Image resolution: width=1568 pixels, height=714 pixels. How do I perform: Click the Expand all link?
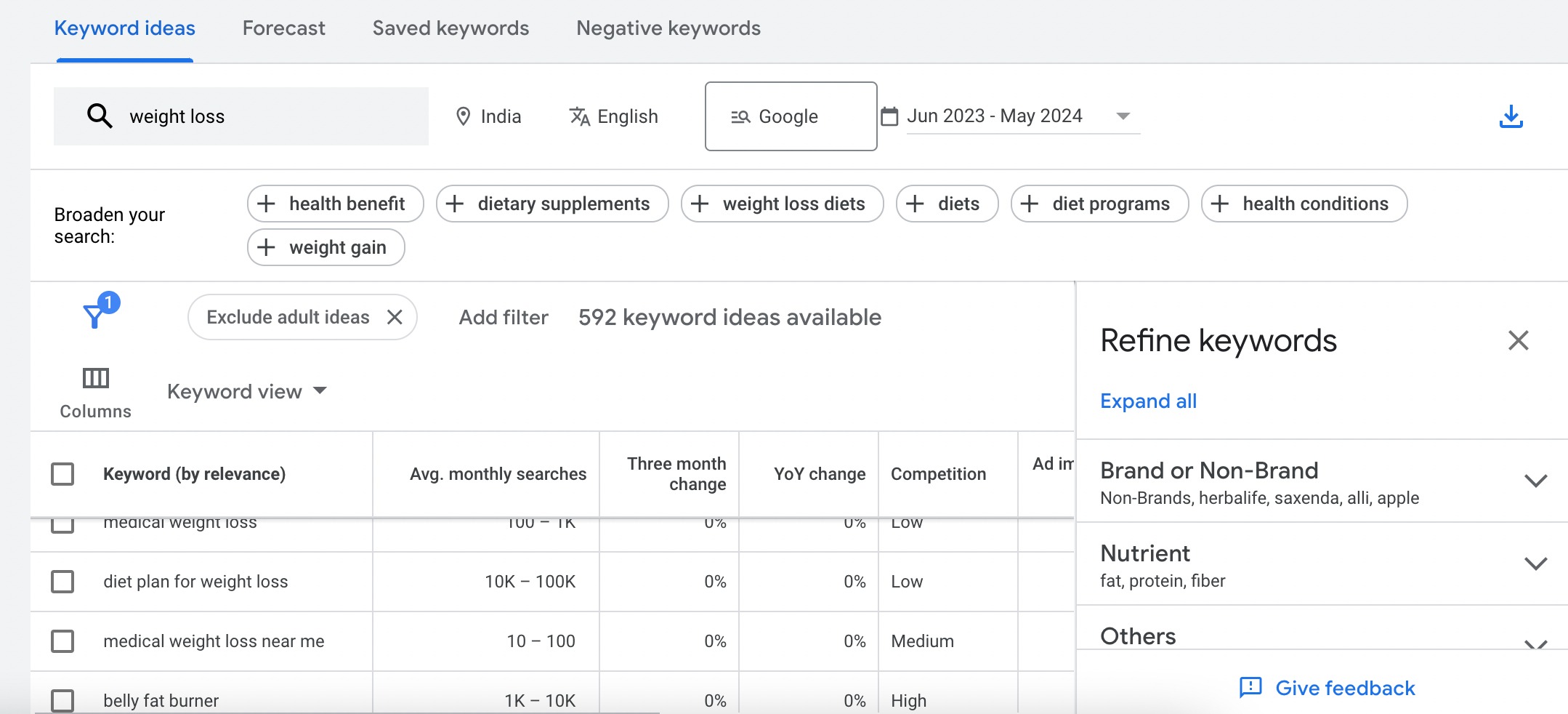tap(1148, 401)
